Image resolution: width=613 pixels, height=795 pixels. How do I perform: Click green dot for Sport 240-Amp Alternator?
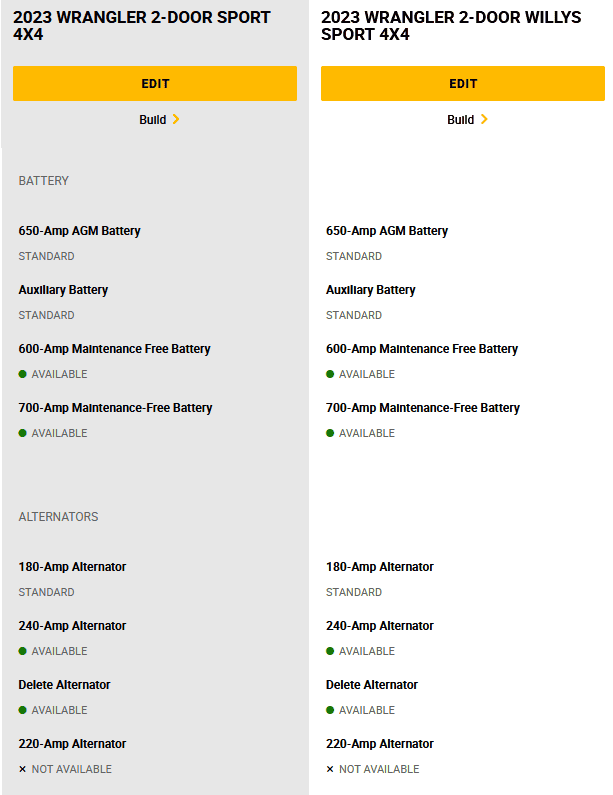[22, 651]
